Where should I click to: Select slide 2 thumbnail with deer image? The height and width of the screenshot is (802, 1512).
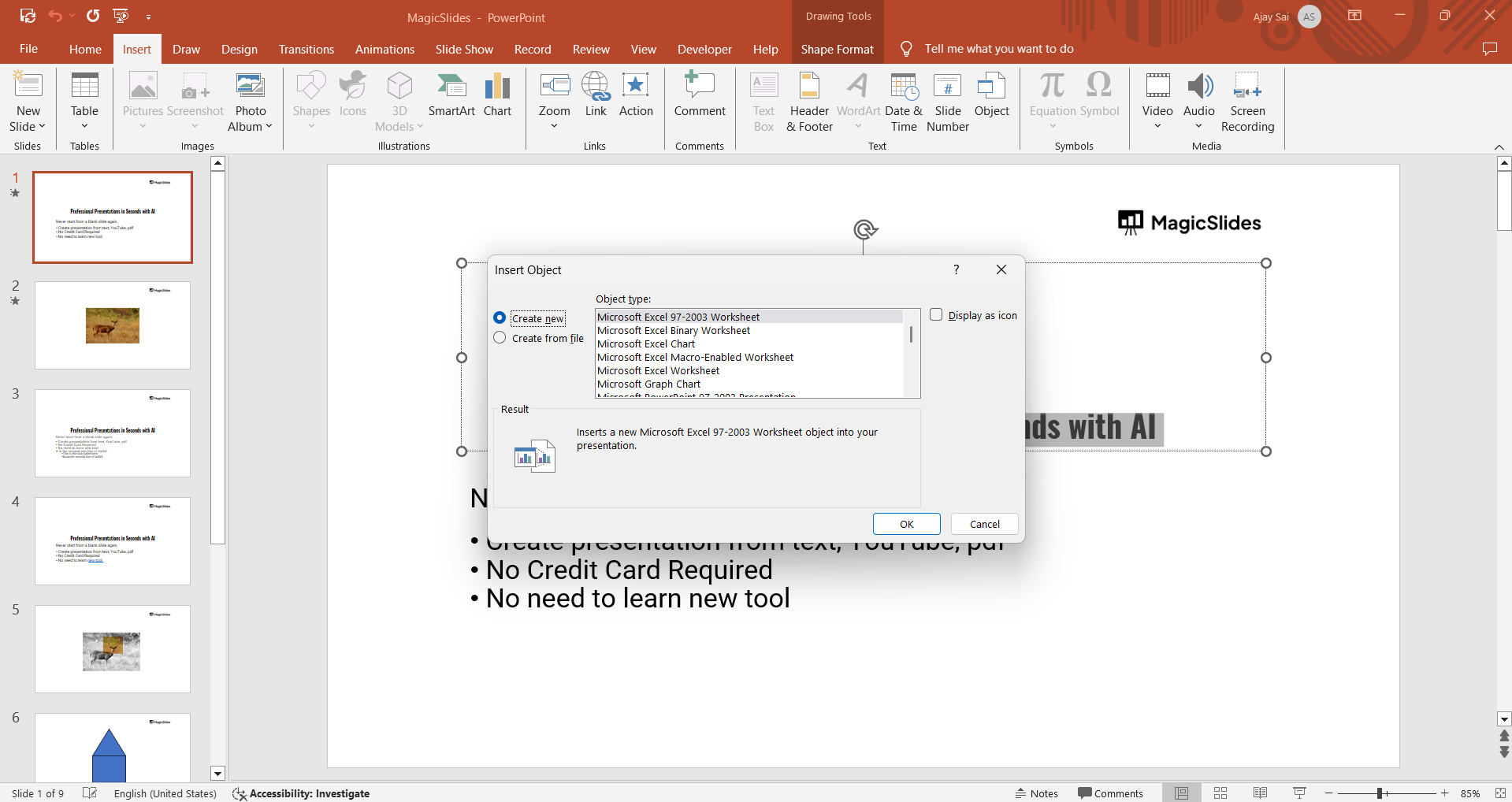click(x=113, y=325)
